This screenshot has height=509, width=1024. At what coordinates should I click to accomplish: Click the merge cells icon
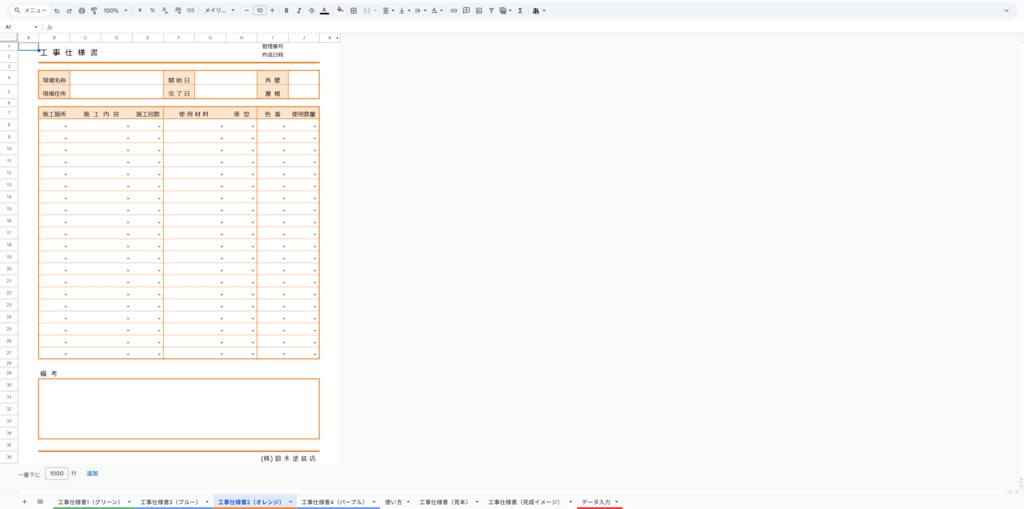(367, 10)
